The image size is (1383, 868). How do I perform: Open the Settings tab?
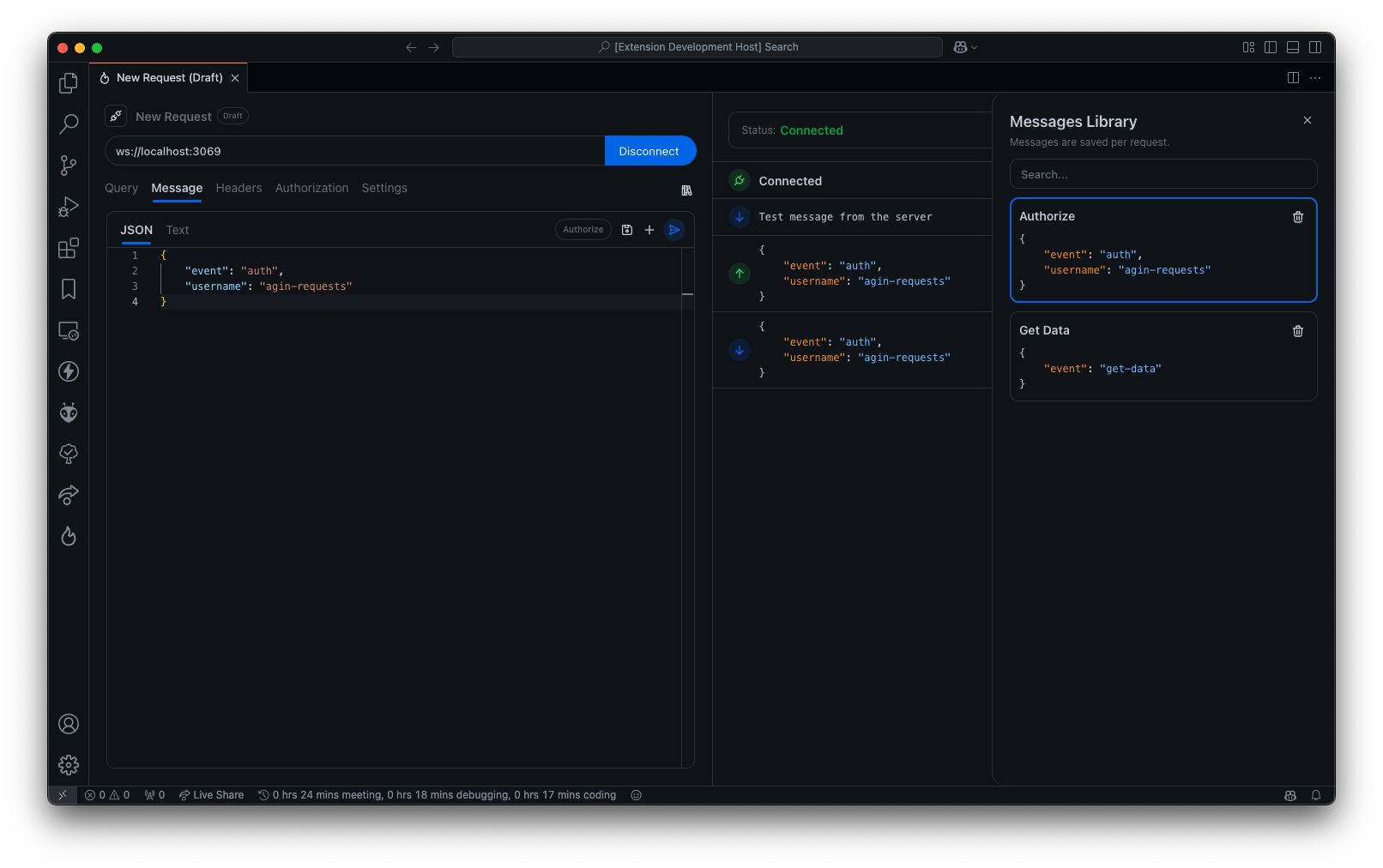384,188
